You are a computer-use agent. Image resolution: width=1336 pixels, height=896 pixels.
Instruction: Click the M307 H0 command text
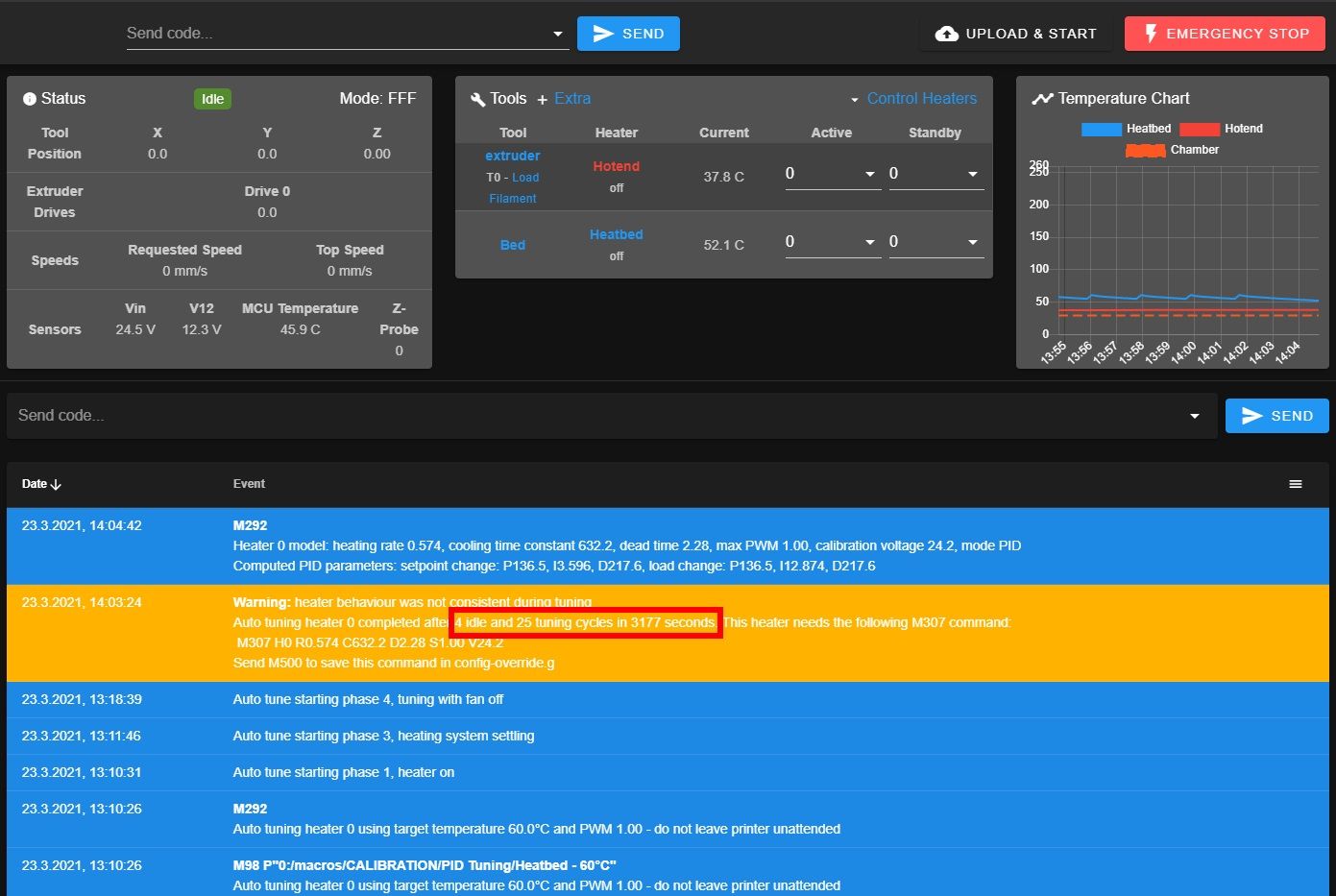click(x=370, y=642)
